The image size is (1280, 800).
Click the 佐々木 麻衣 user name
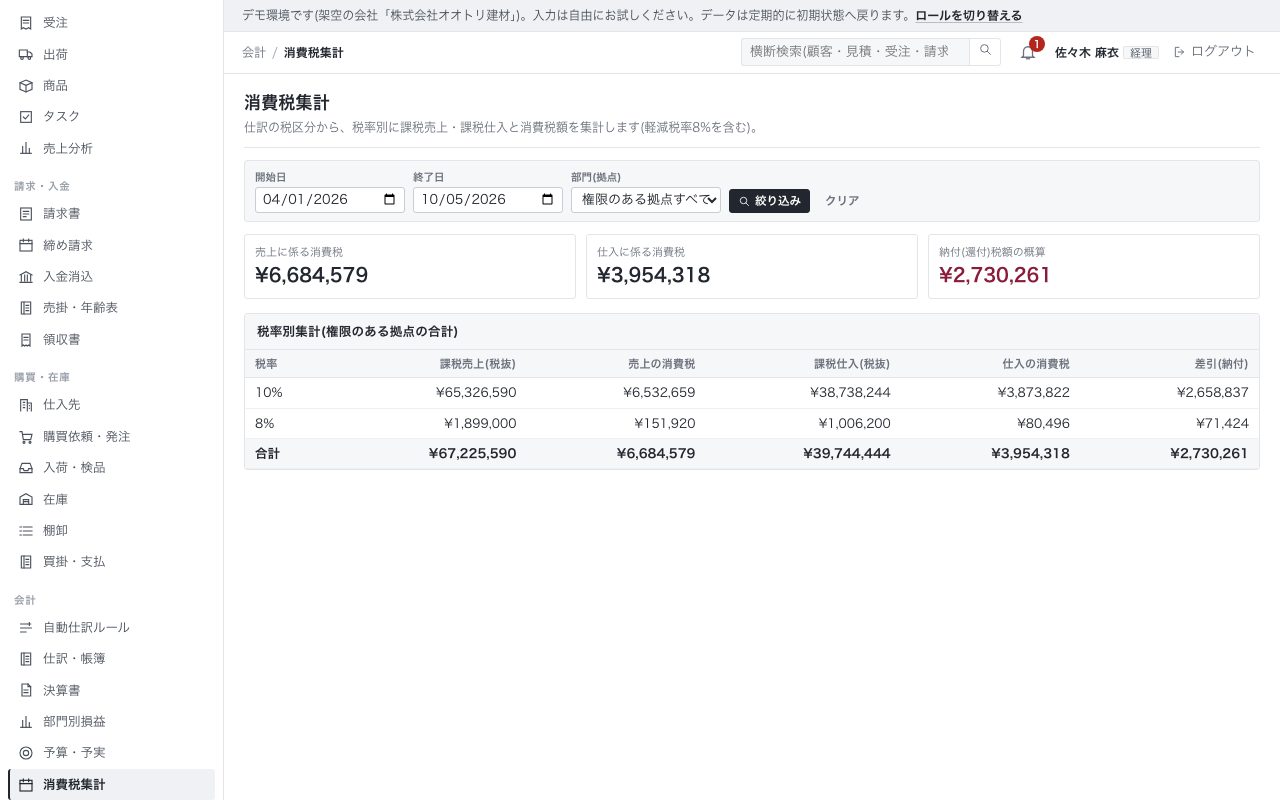[1087, 53]
